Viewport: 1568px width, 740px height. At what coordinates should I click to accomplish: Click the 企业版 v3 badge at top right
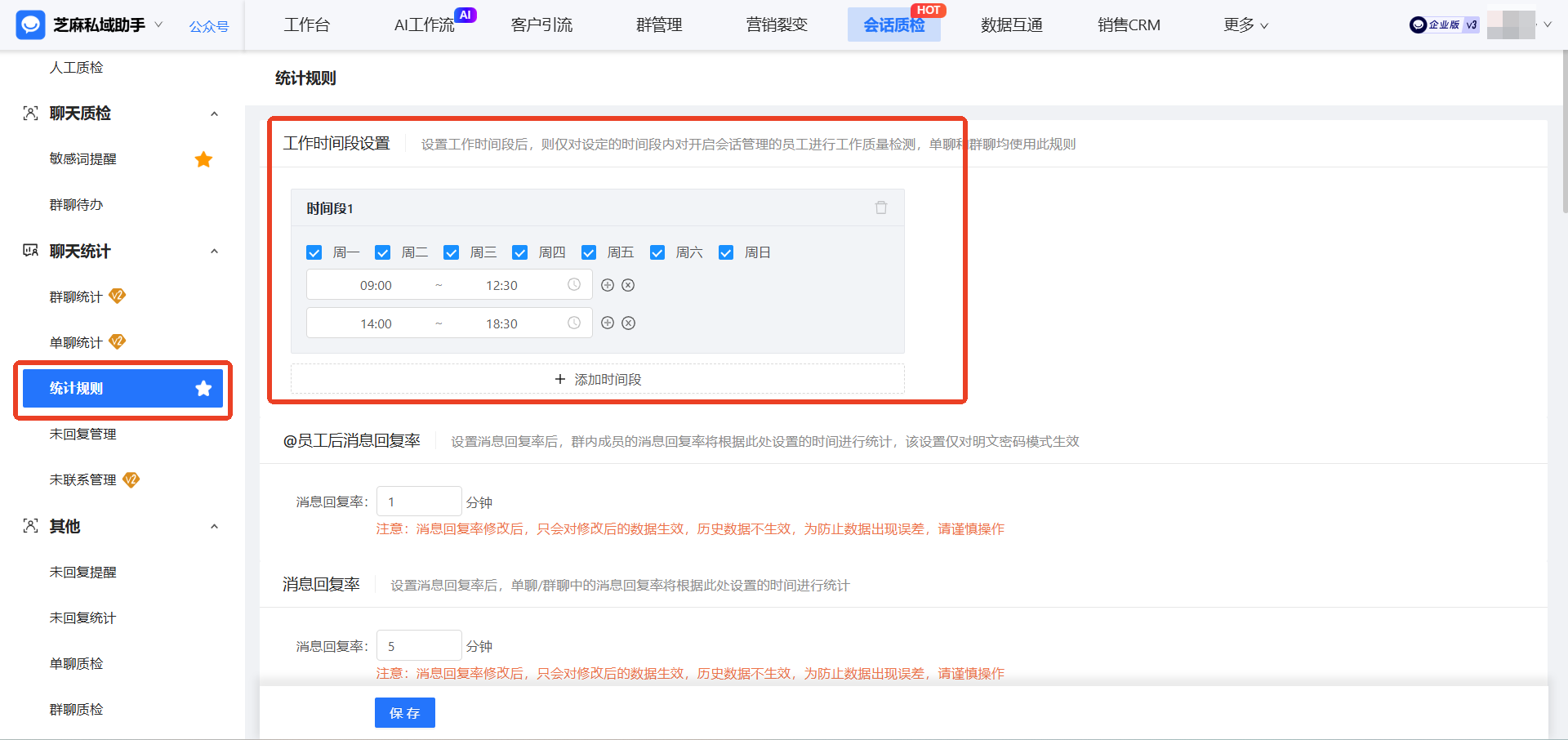pyautogui.click(x=1444, y=25)
